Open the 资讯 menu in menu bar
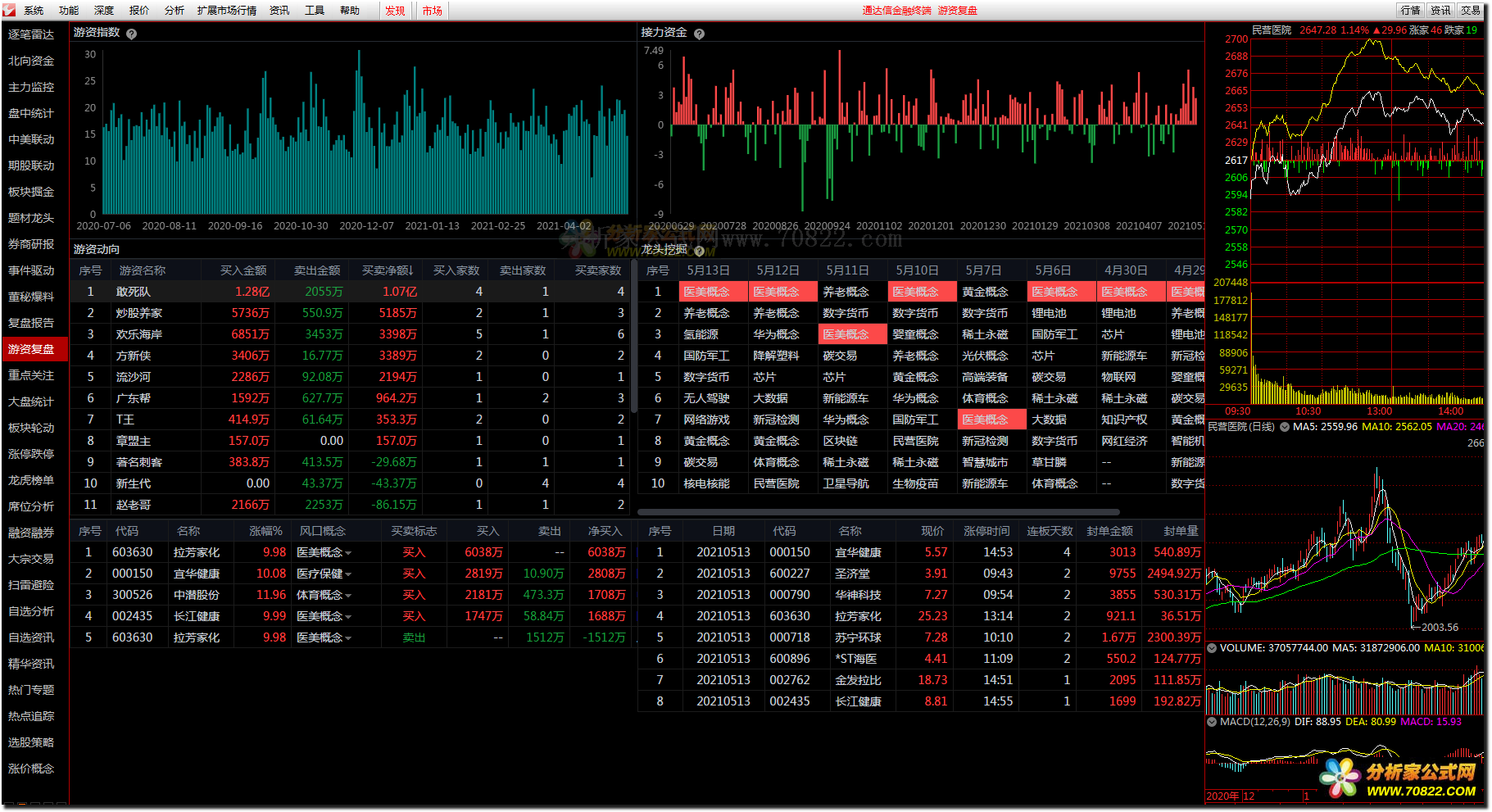Viewport: 1492px width, 812px height. 279,11
